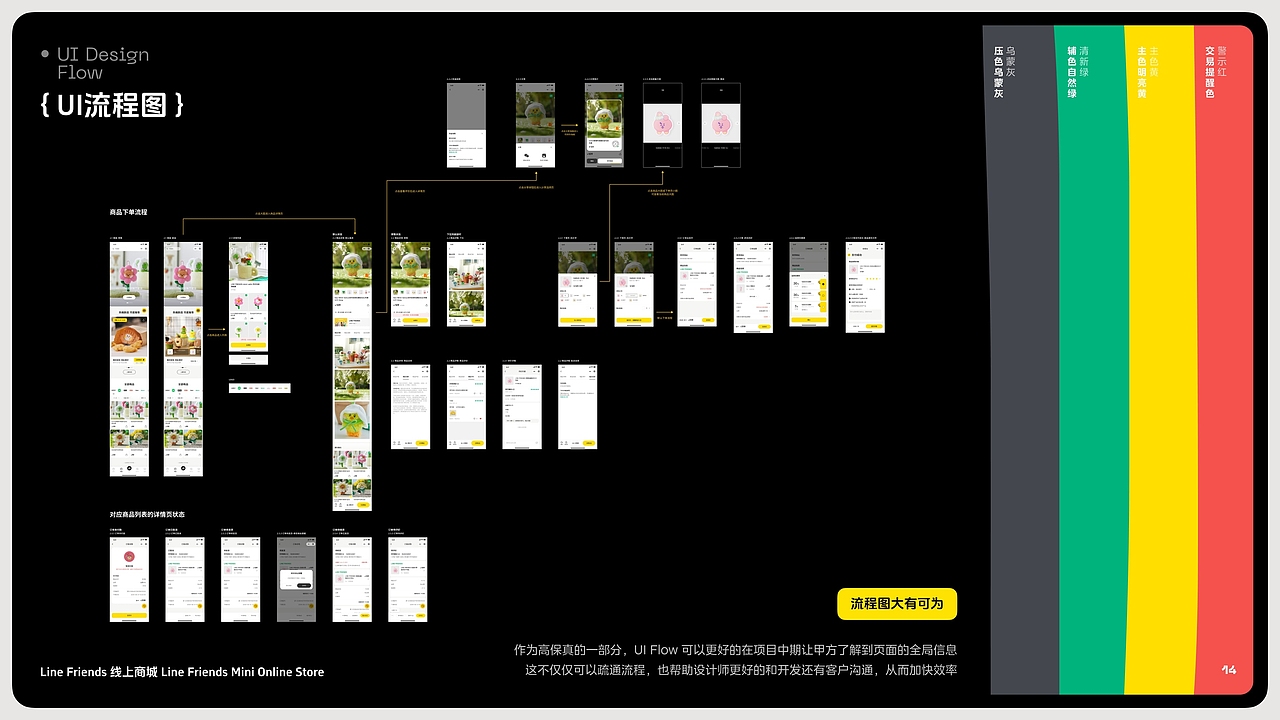Click the { UI流程图 } title

click(112, 105)
